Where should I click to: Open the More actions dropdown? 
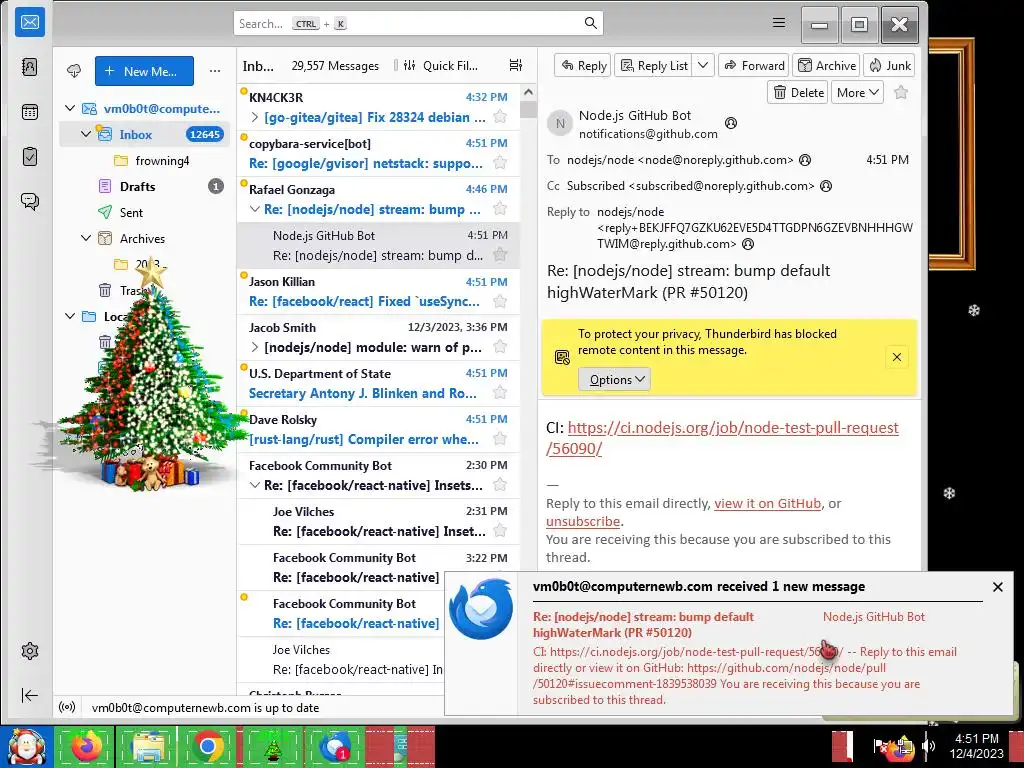click(x=857, y=93)
